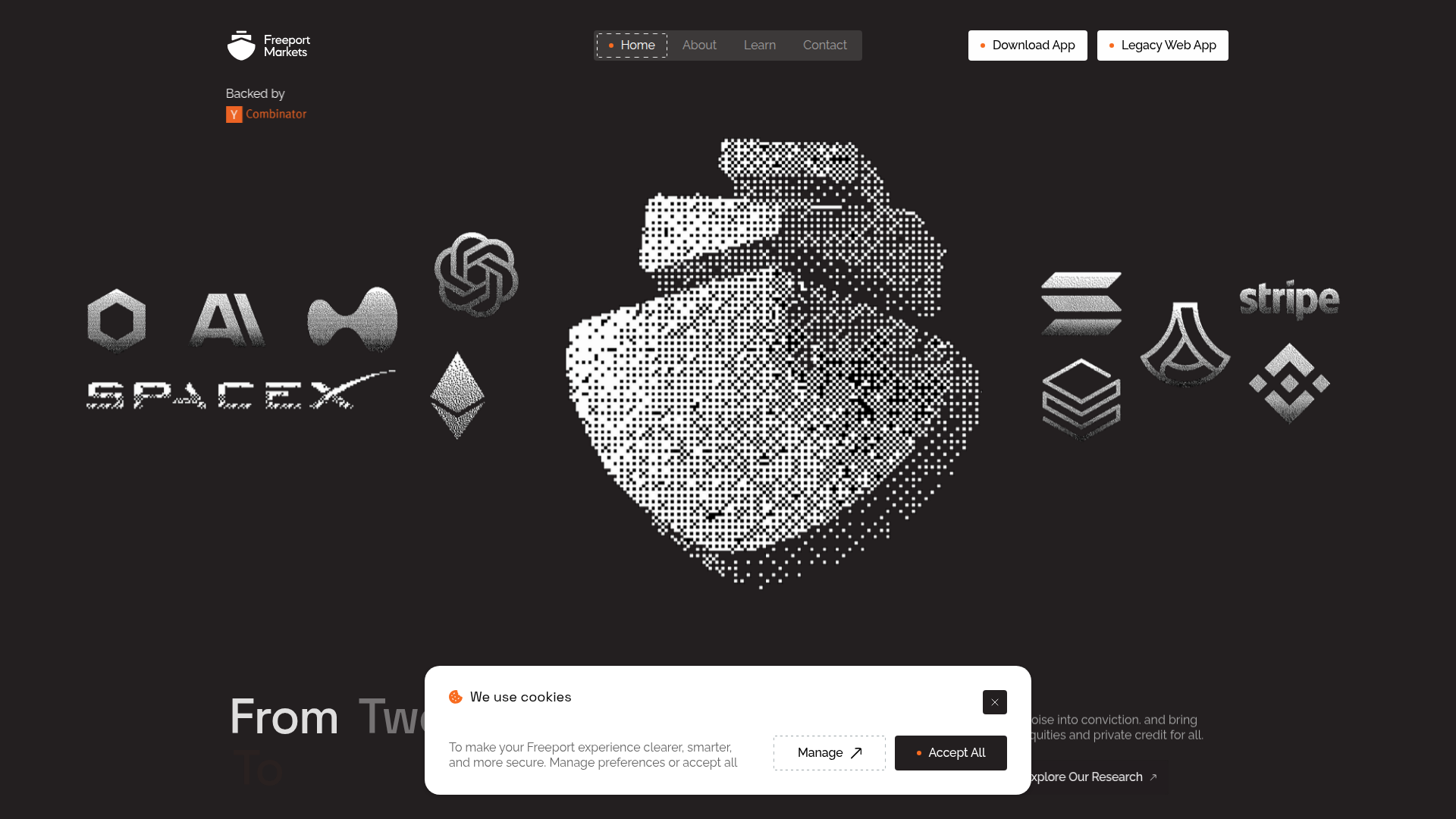Select the Home nav tab
This screenshot has width=1456, height=819.
(x=632, y=45)
